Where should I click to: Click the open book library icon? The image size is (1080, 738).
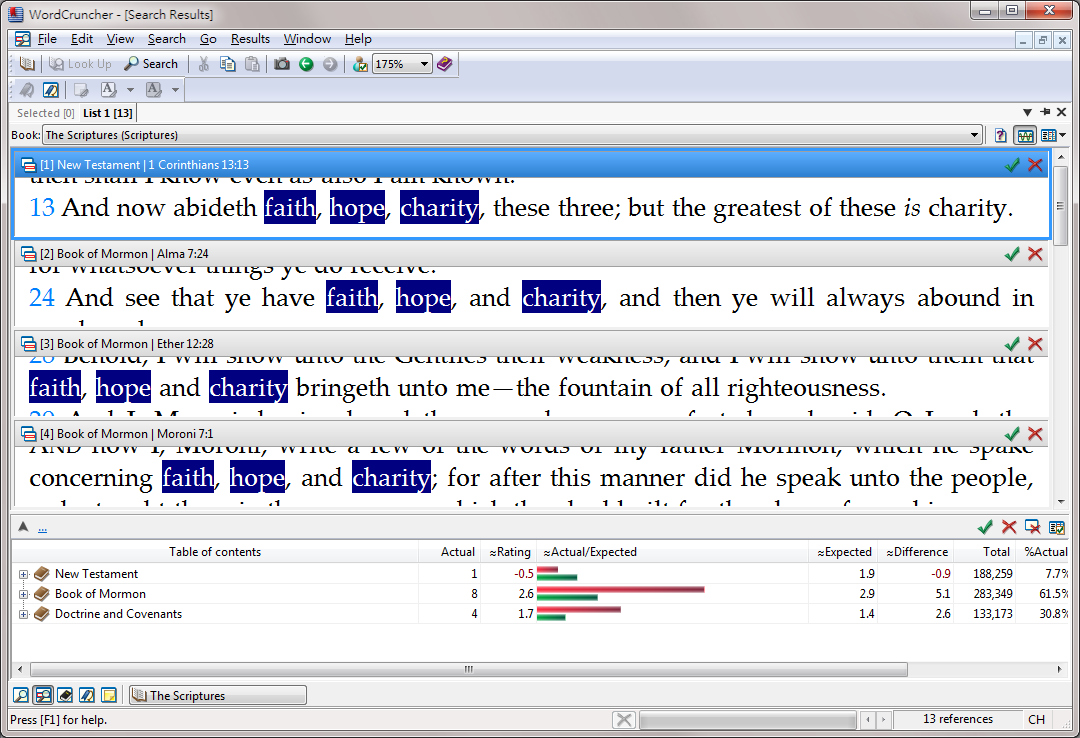click(27, 64)
